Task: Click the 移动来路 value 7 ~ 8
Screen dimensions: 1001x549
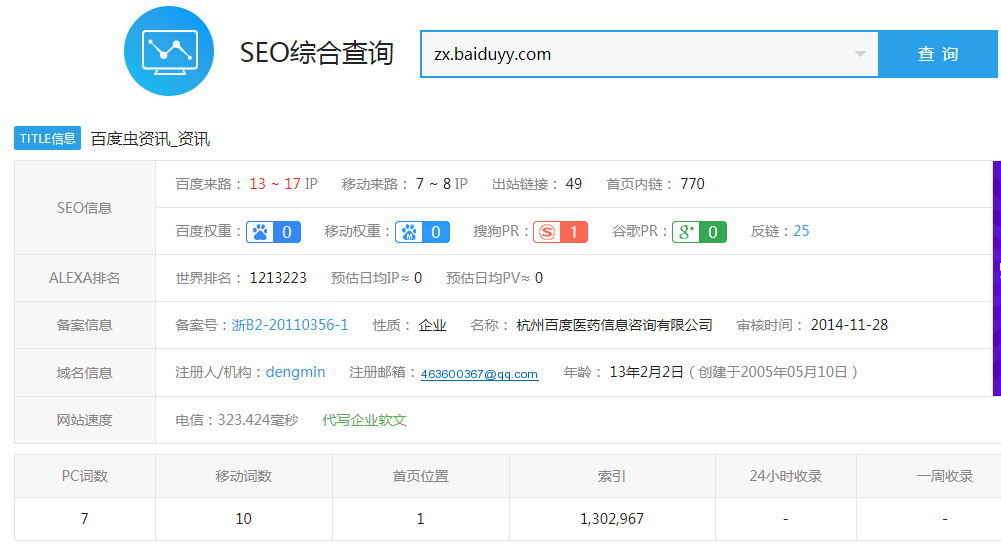Action: pyautogui.click(x=433, y=184)
